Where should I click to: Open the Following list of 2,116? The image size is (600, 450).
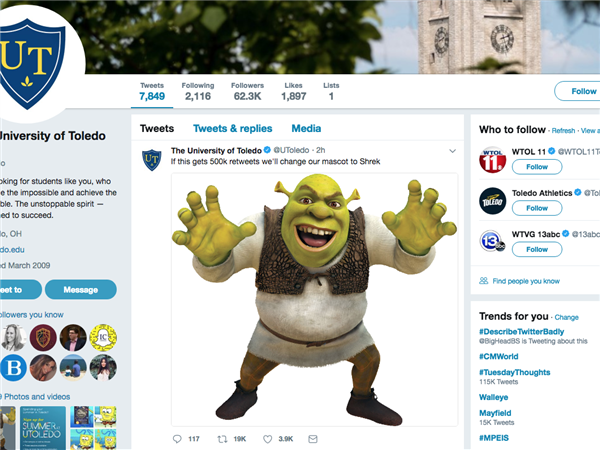click(x=198, y=92)
